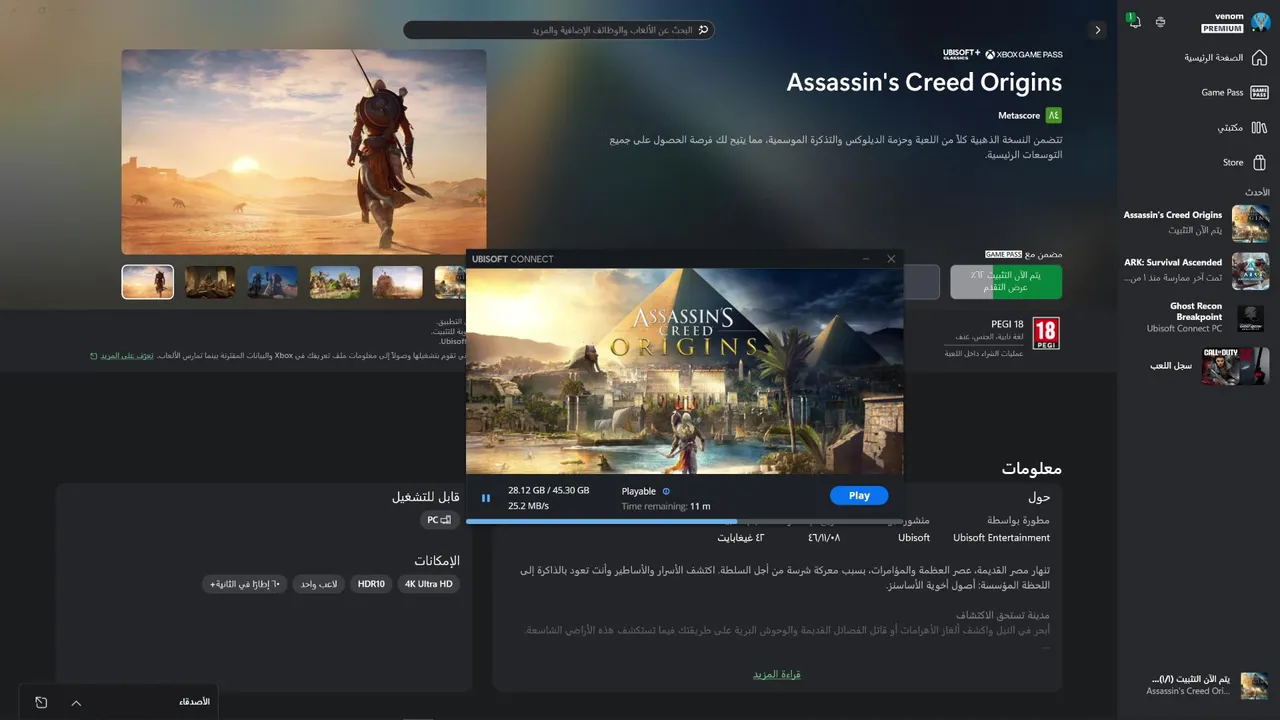Pop out the friends panel icon
Screen dimensions: 1280x720
click(x=41, y=702)
